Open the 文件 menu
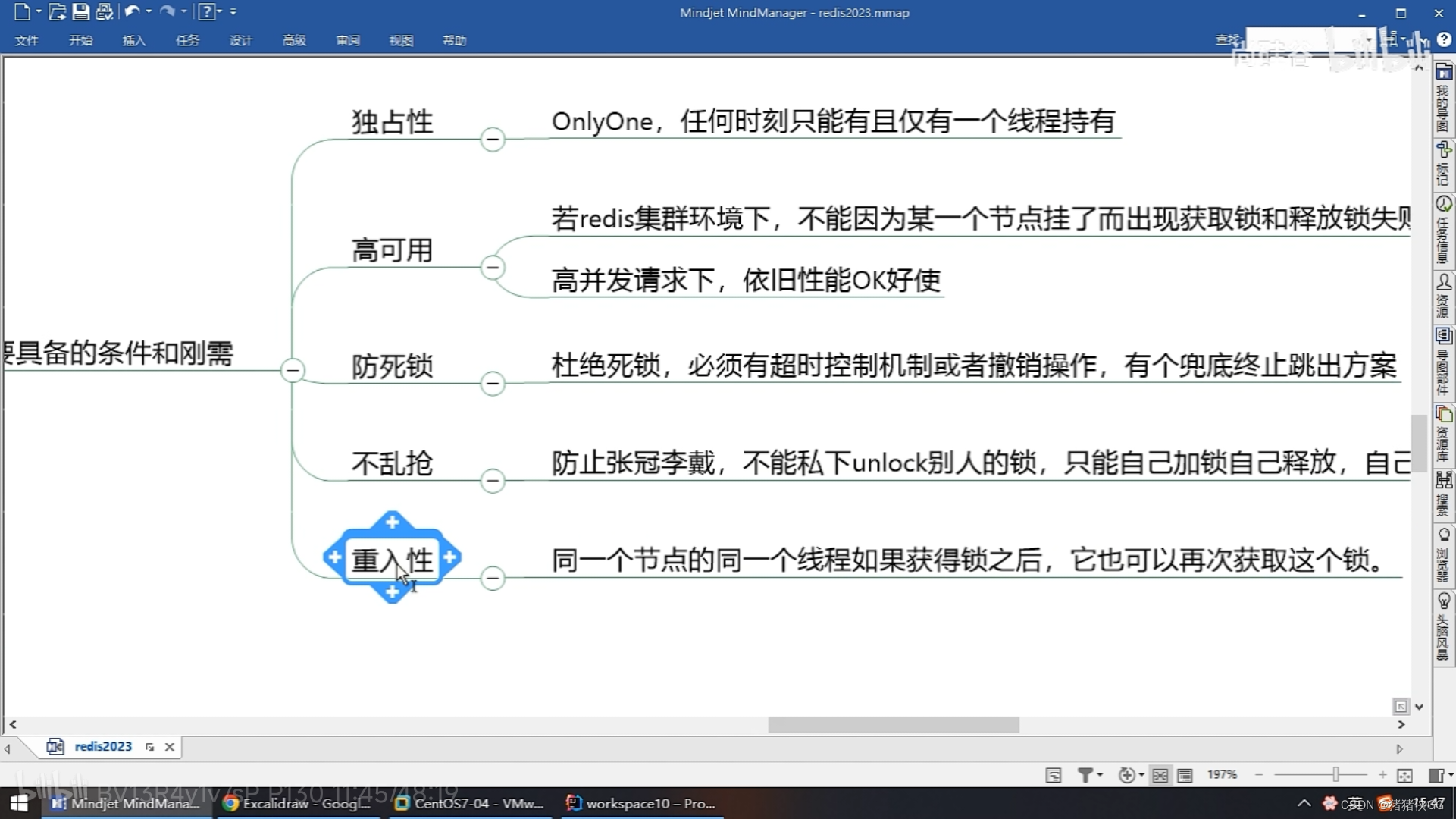This screenshot has width=1456, height=819. coord(27,40)
